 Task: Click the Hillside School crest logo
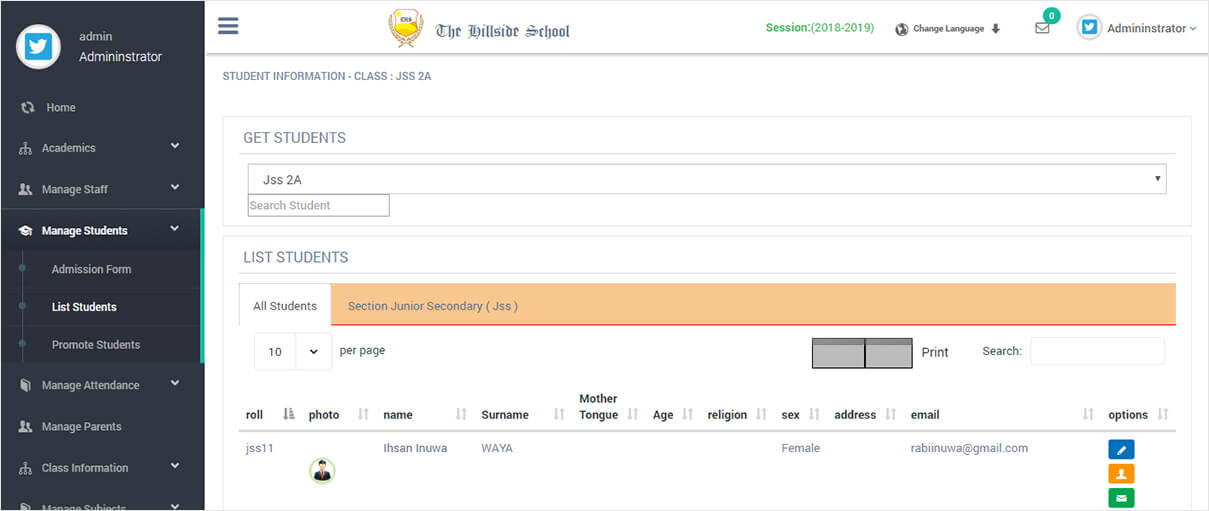(x=405, y=28)
